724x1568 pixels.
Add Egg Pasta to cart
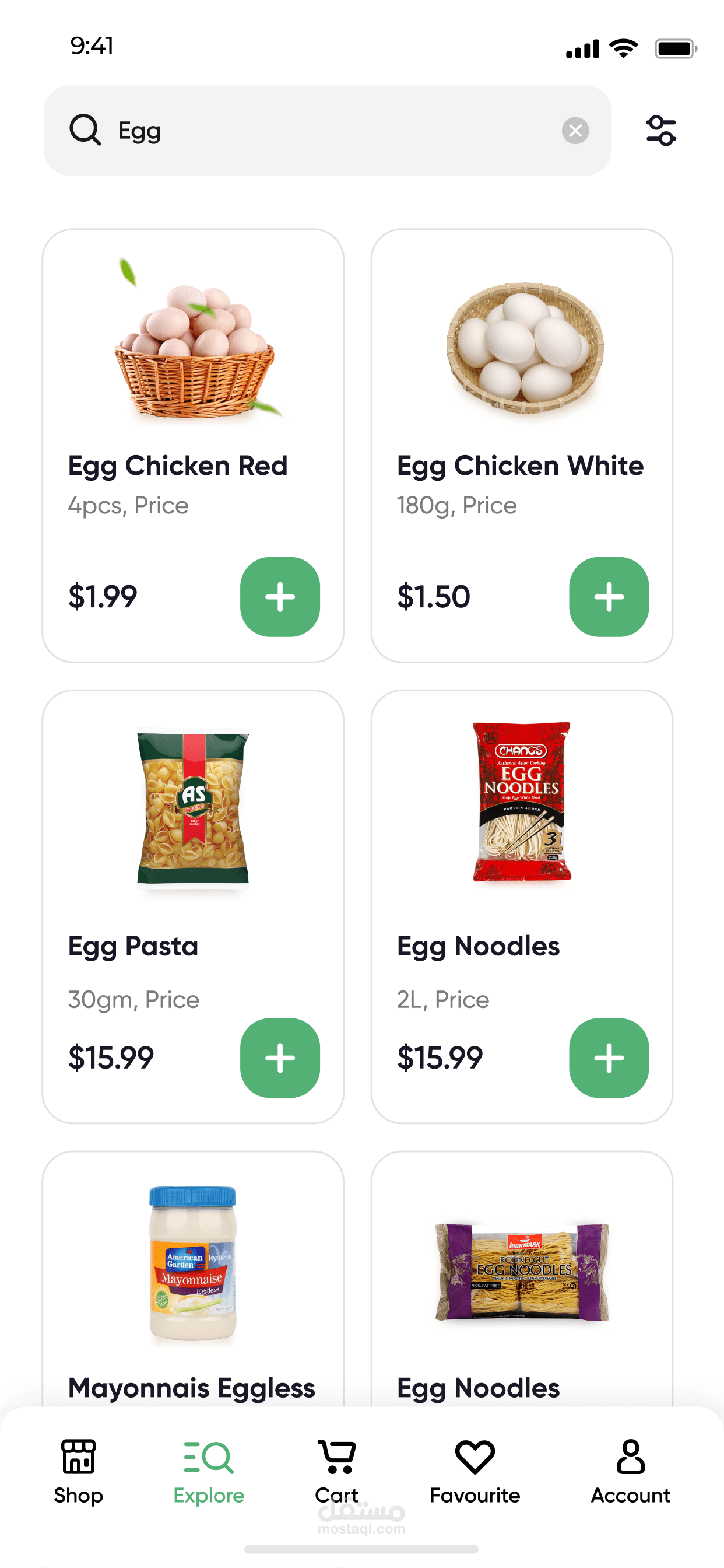click(280, 1058)
